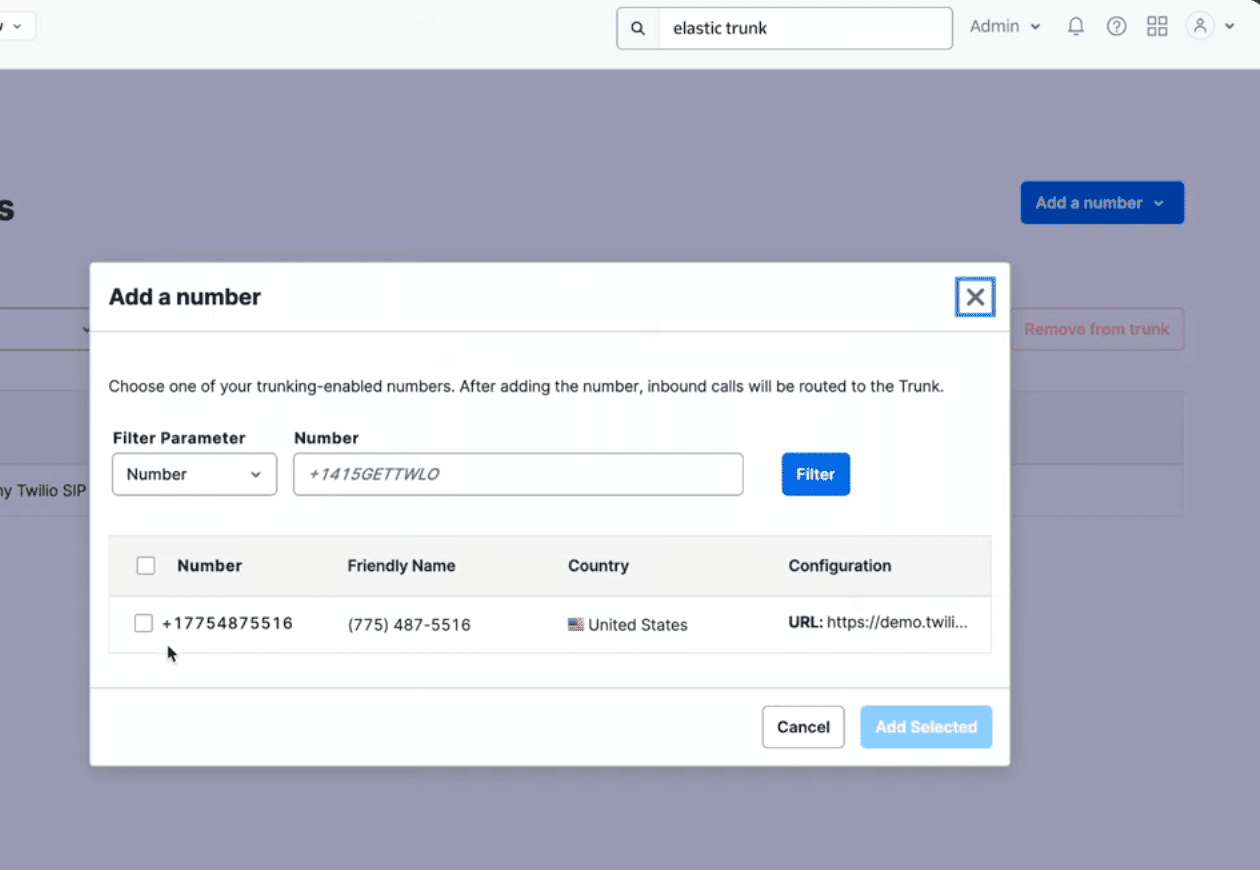The width and height of the screenshot is (1260, 870).
Task: Expand the Add a number dropdown button
Action: [1101, 203]
